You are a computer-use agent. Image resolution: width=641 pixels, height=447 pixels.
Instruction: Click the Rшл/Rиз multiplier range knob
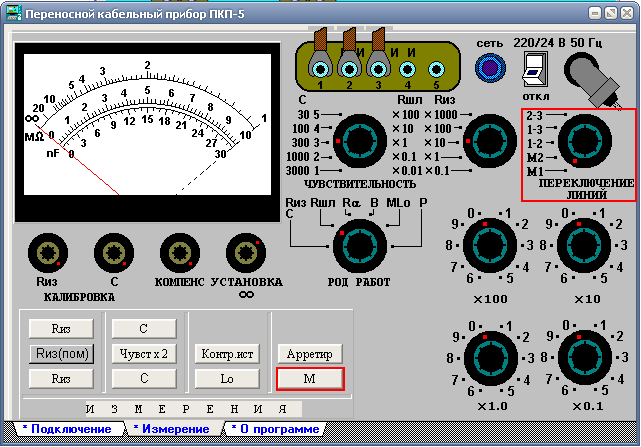(490, 141)
